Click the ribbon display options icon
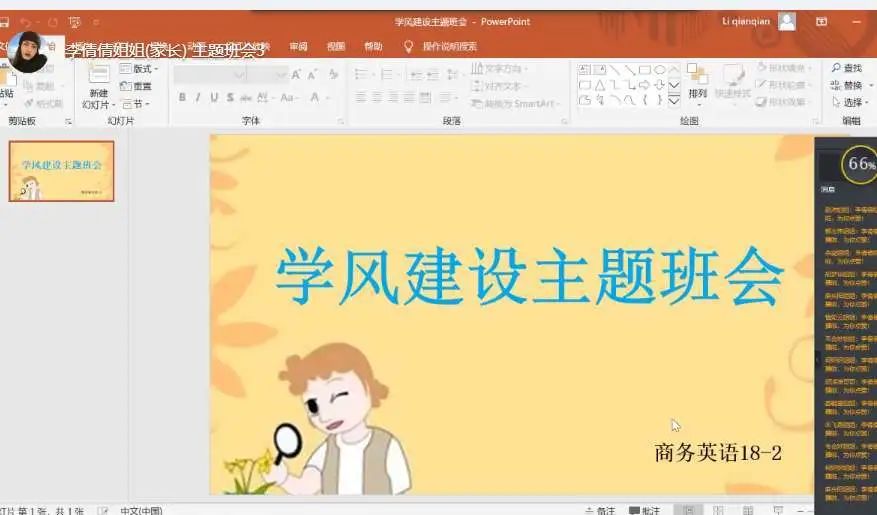 point(822,22)
